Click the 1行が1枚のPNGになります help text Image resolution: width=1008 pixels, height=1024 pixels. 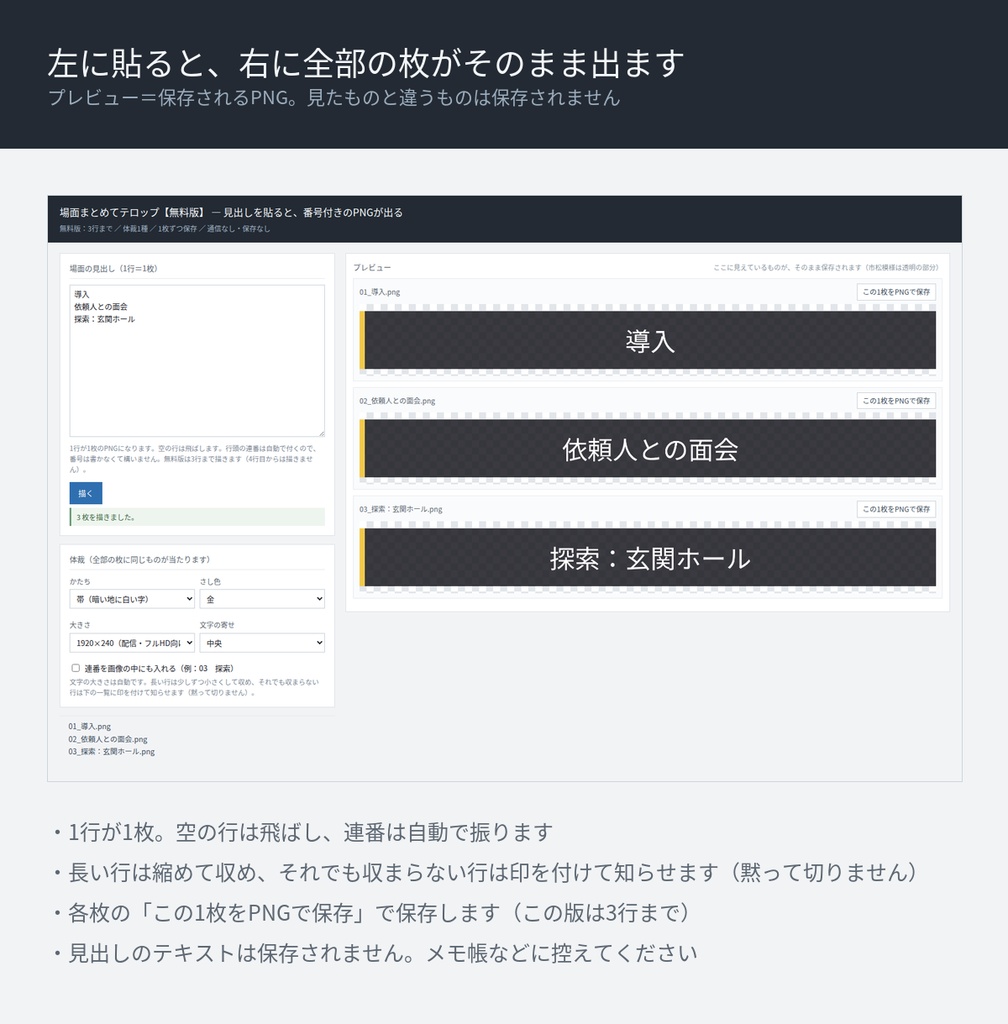[x=193, y=459]
